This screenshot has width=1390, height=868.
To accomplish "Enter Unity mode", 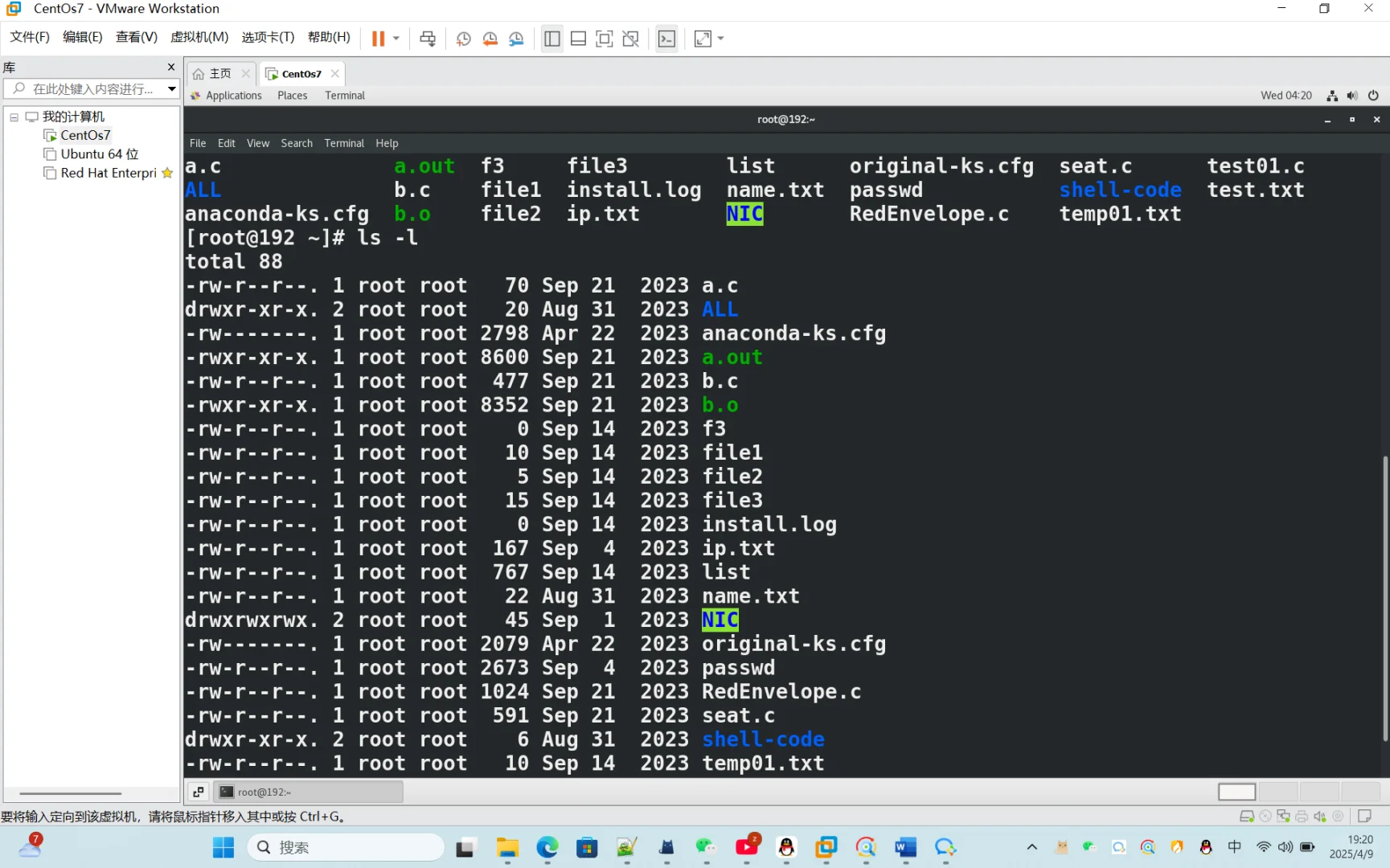I will 630,38.
